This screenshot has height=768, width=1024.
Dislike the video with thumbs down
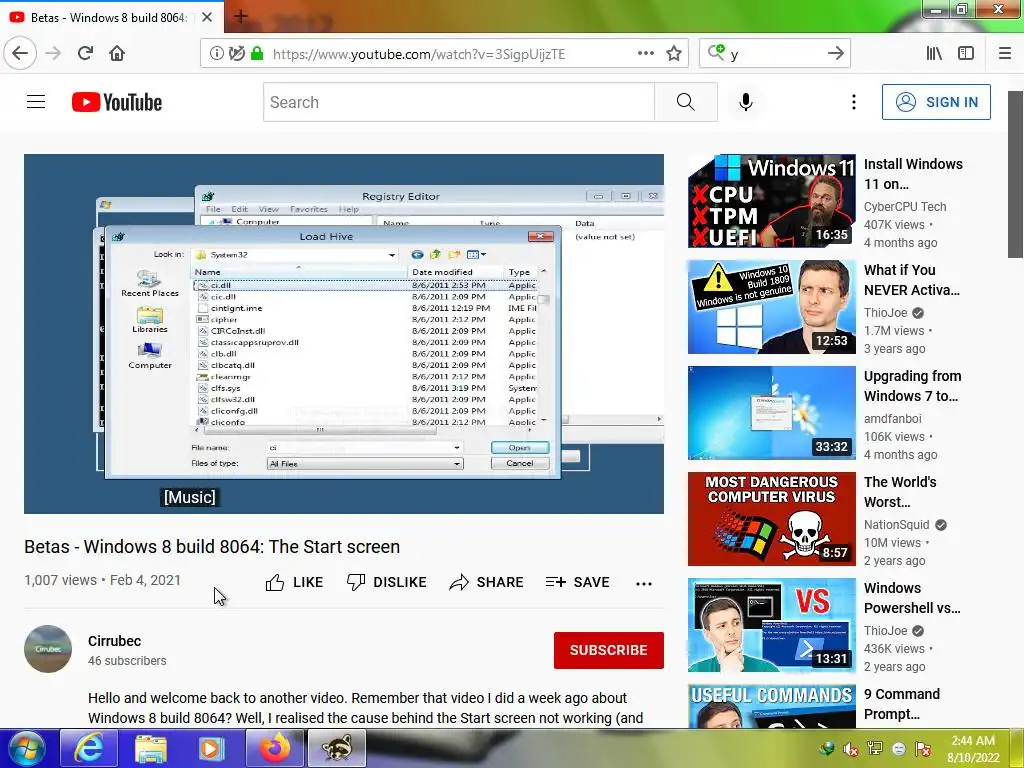[x=387, y=583]
